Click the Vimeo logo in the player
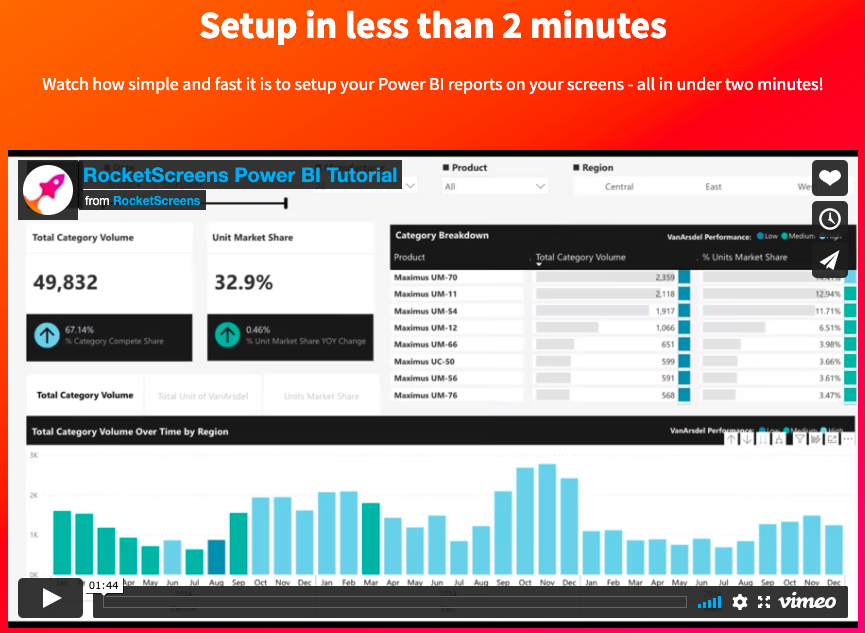865x633 pixels. [807, 602]
